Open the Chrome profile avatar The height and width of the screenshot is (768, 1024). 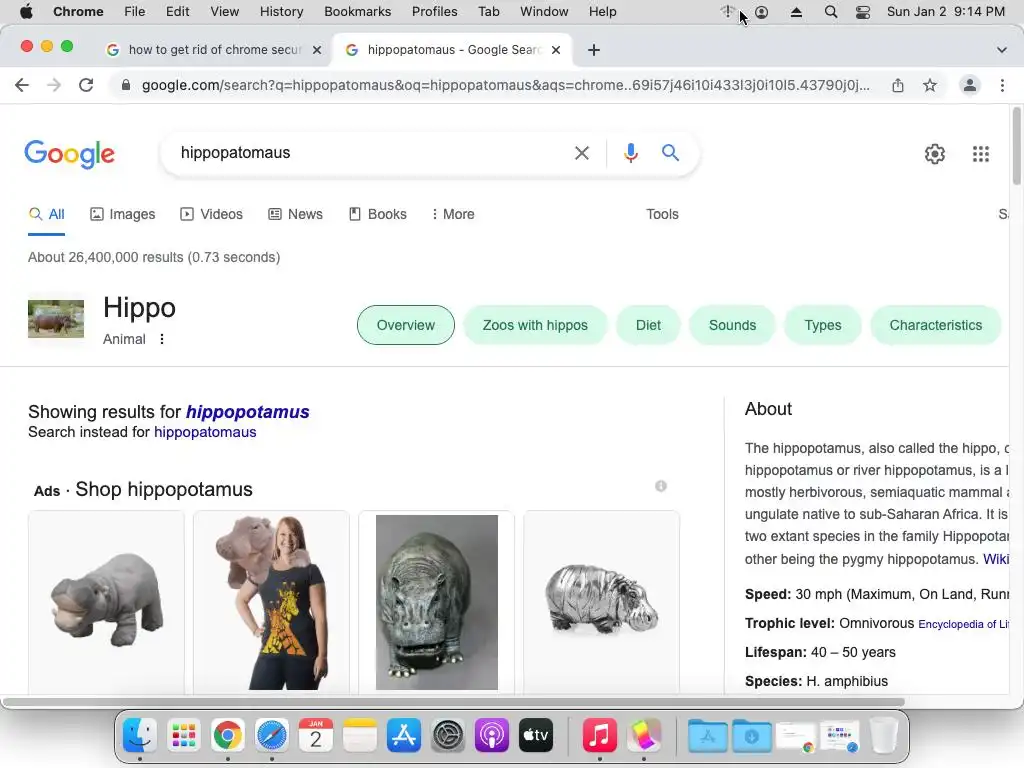970,85
